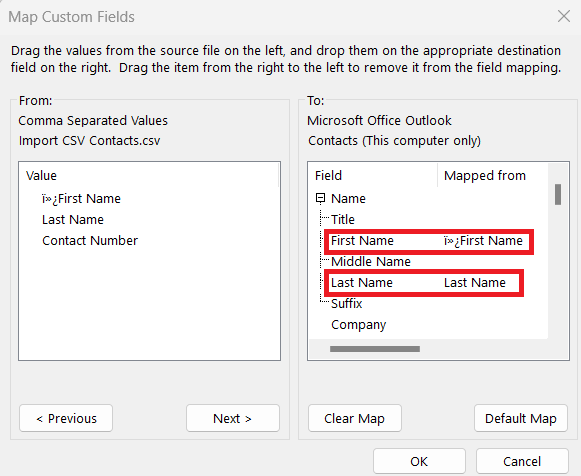The image size is (581, 476).
Task: Confirm the mapping with OK
Action: point(419,462)
